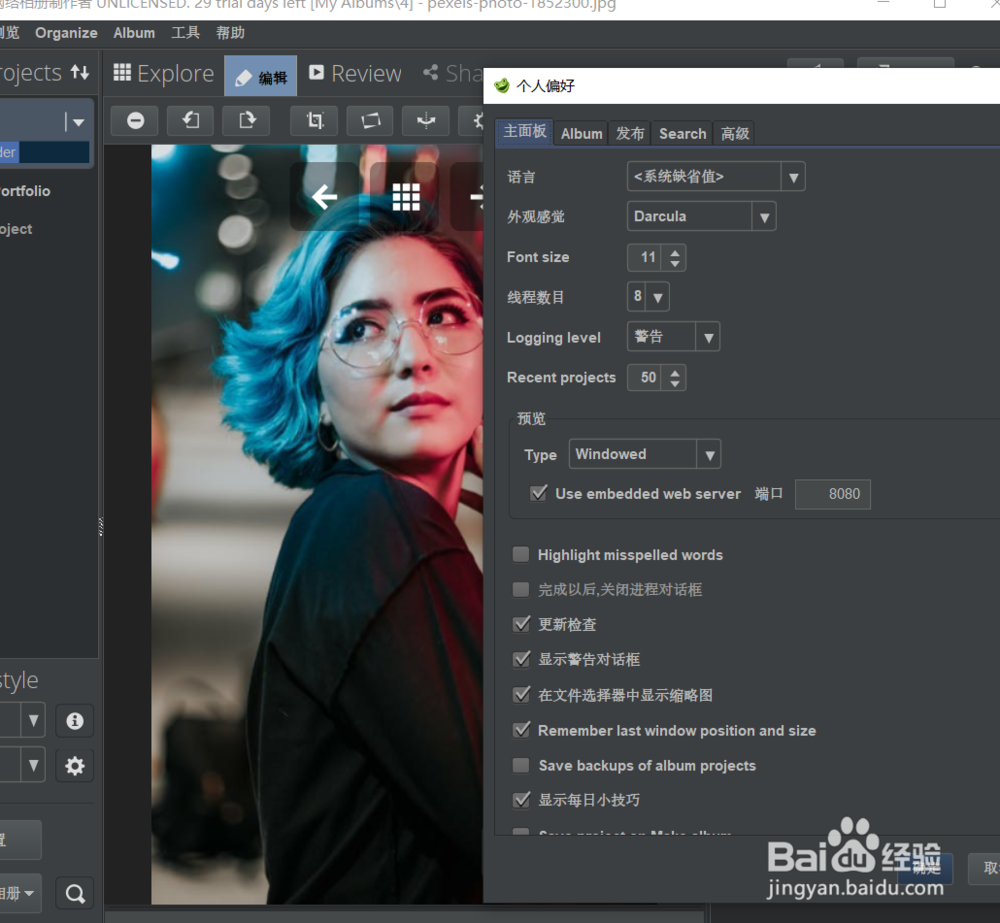Open the Review view

click(x=355, y=73)
